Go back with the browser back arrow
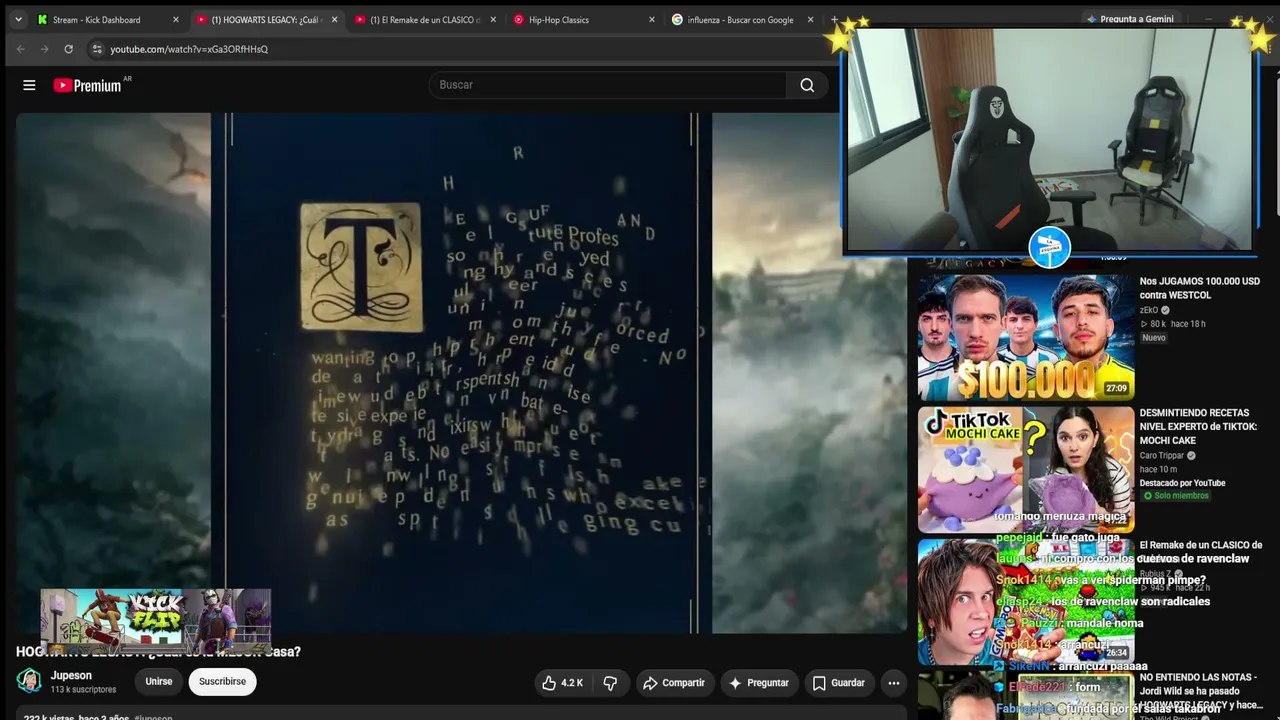1280x720 pixels. [20, 49]
